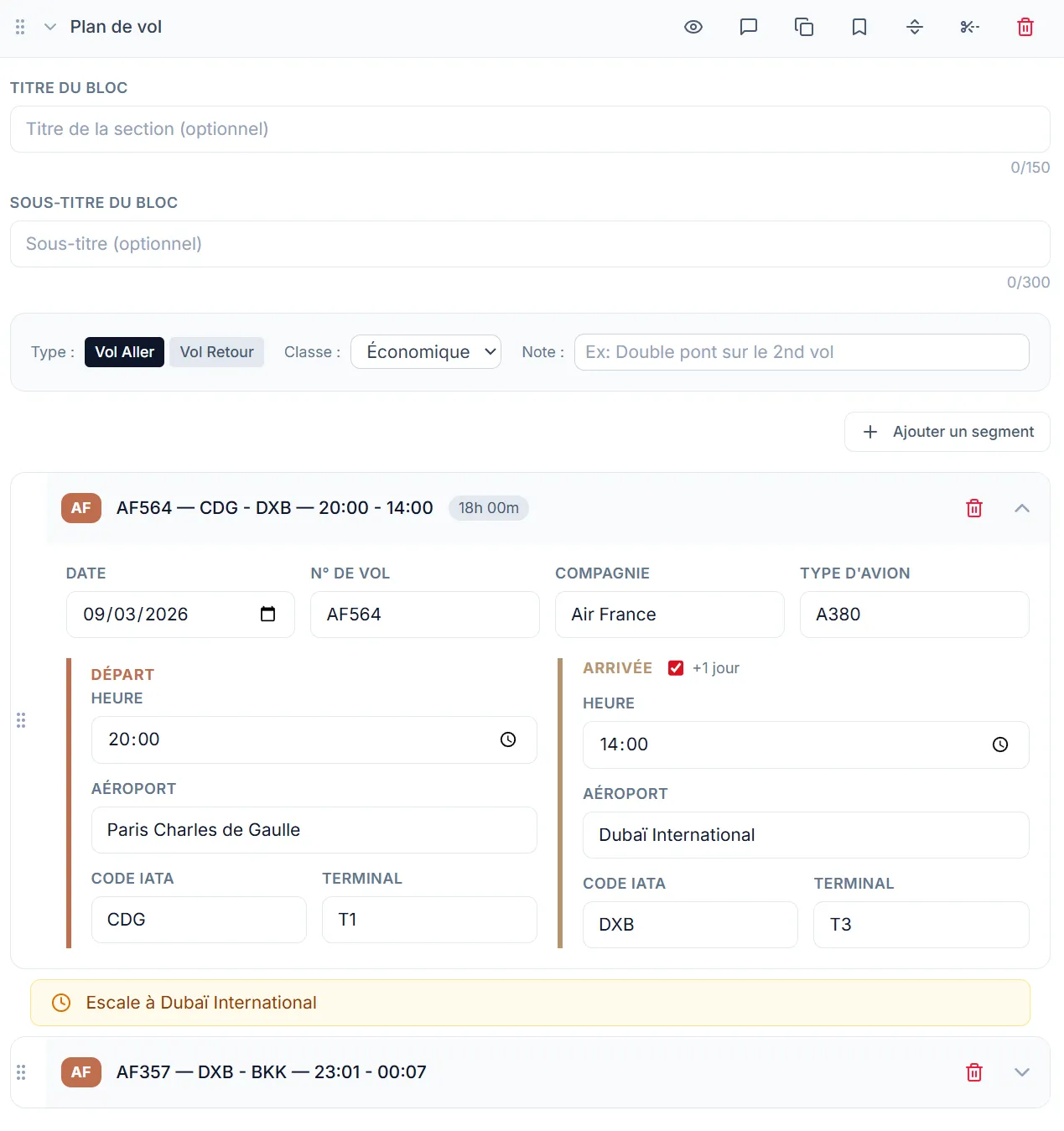Click Ajouter un segment button

[x=947, y=432]
